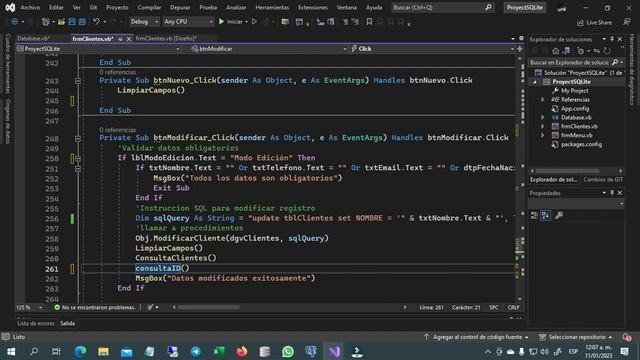Click the Undo arrow icon
The image size is (640, 360).
(96, 22)
